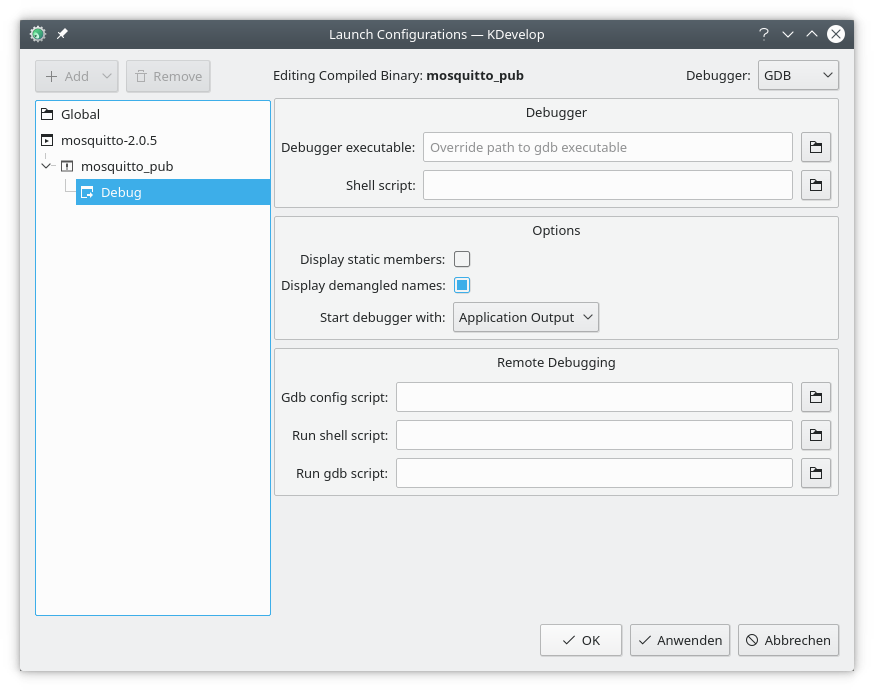The image size is (874, 691).
Task: Open the Add button dropdown arrow
Action: click(x=107, y=76)
